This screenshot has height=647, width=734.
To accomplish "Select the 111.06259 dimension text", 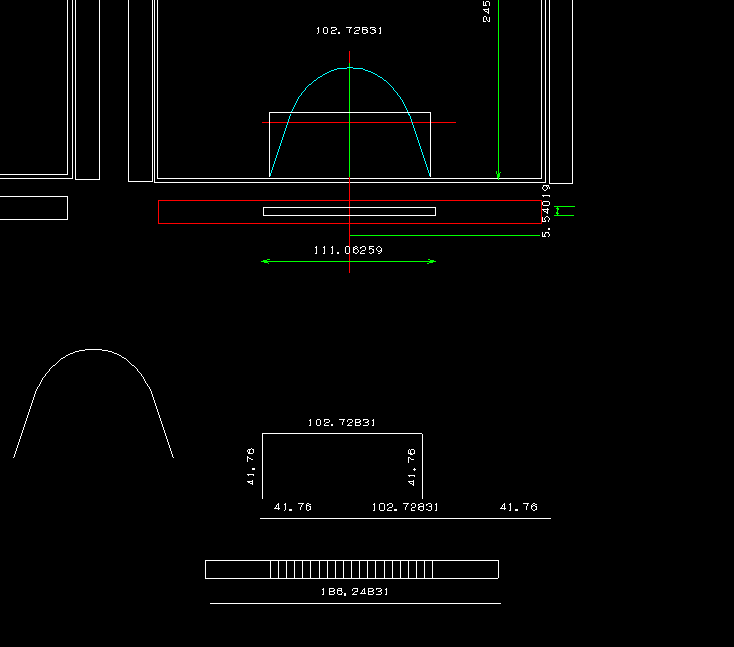I will tap(348, 250).
